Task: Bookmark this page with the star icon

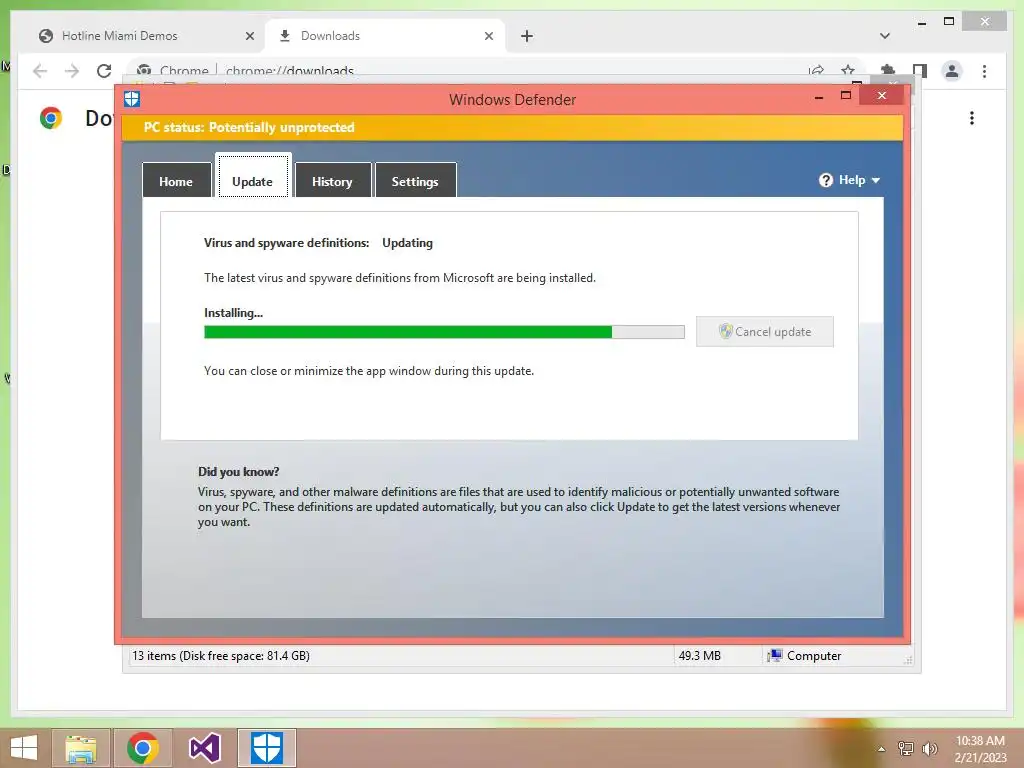Action: point(848,71)
